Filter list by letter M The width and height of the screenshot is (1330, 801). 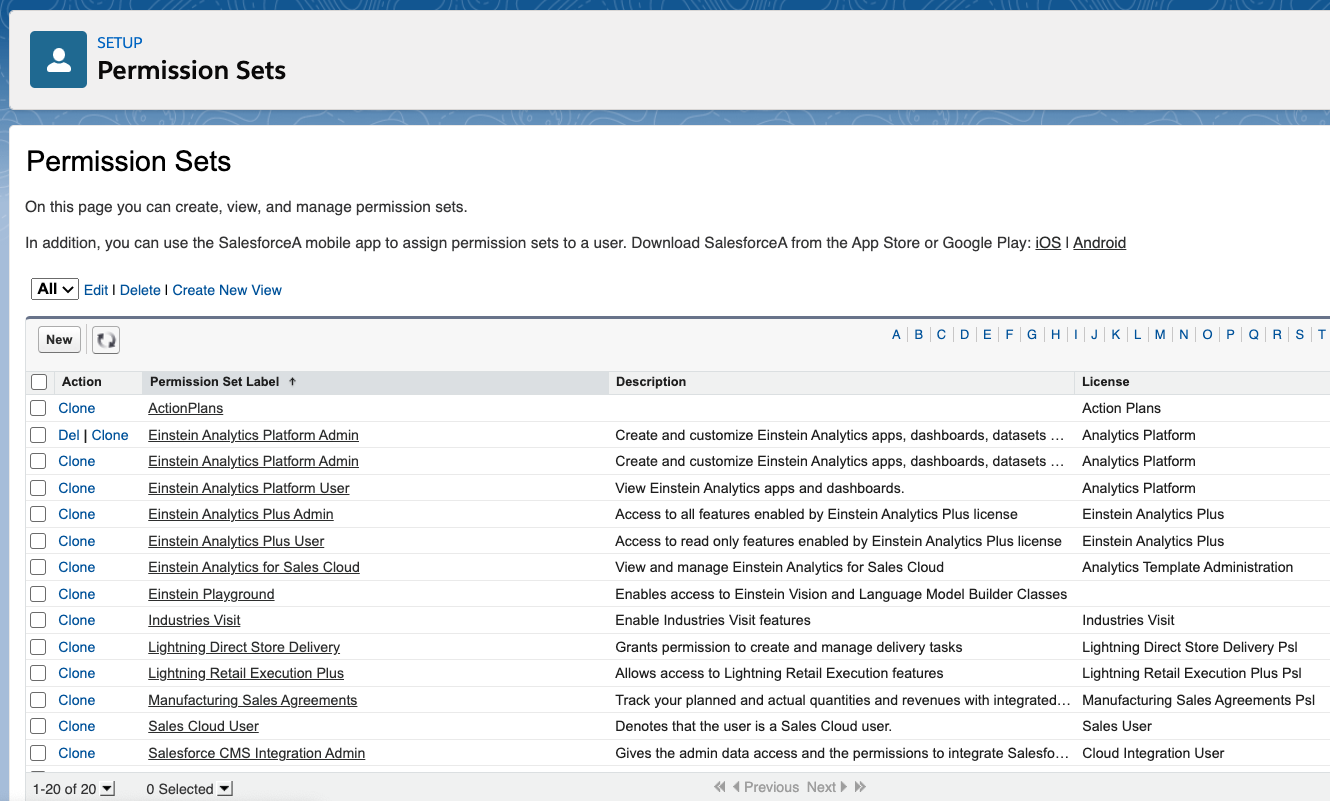click(1160, 335)
